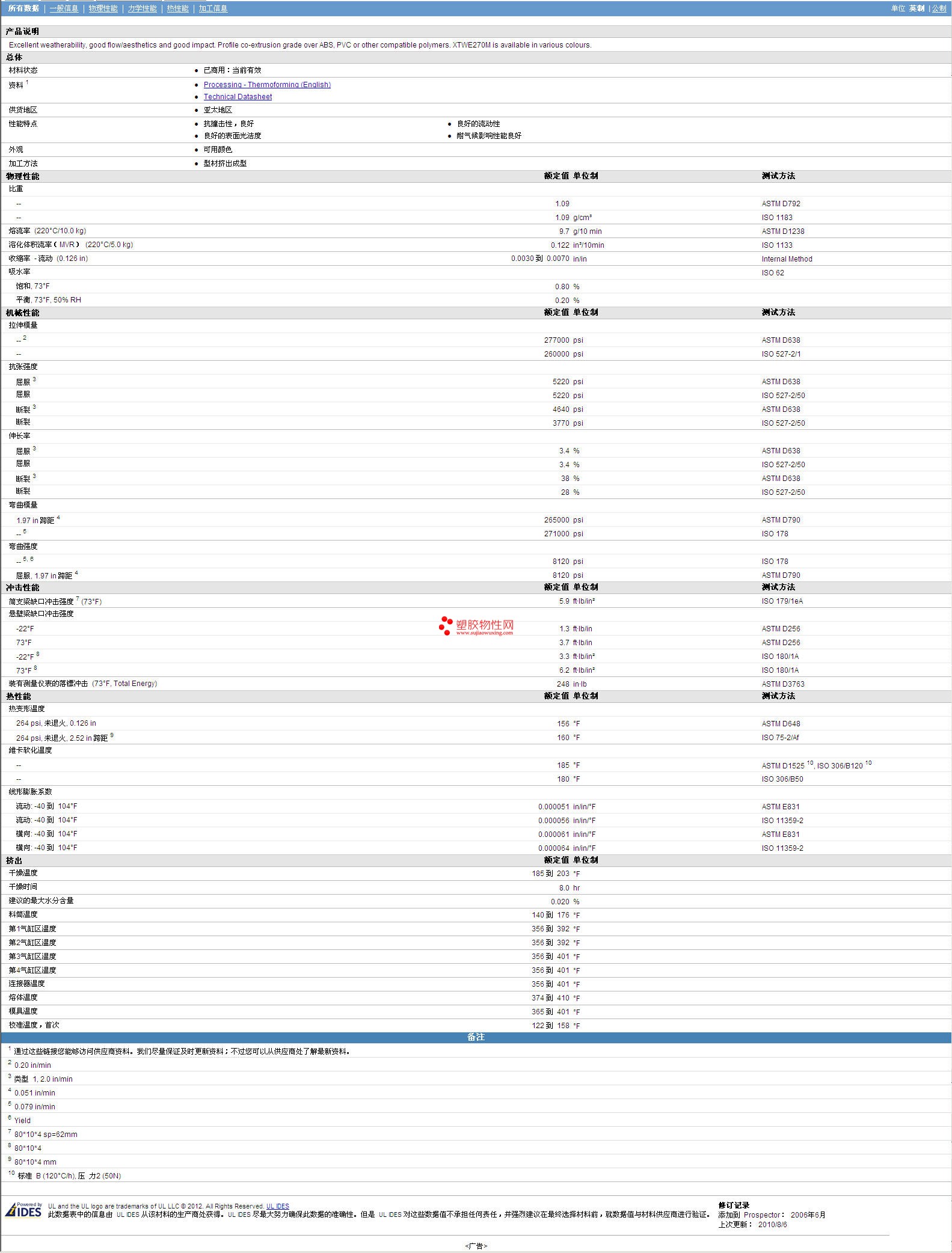
Task: Click the Powered by IDES logo
Action: coord(24,1210)
